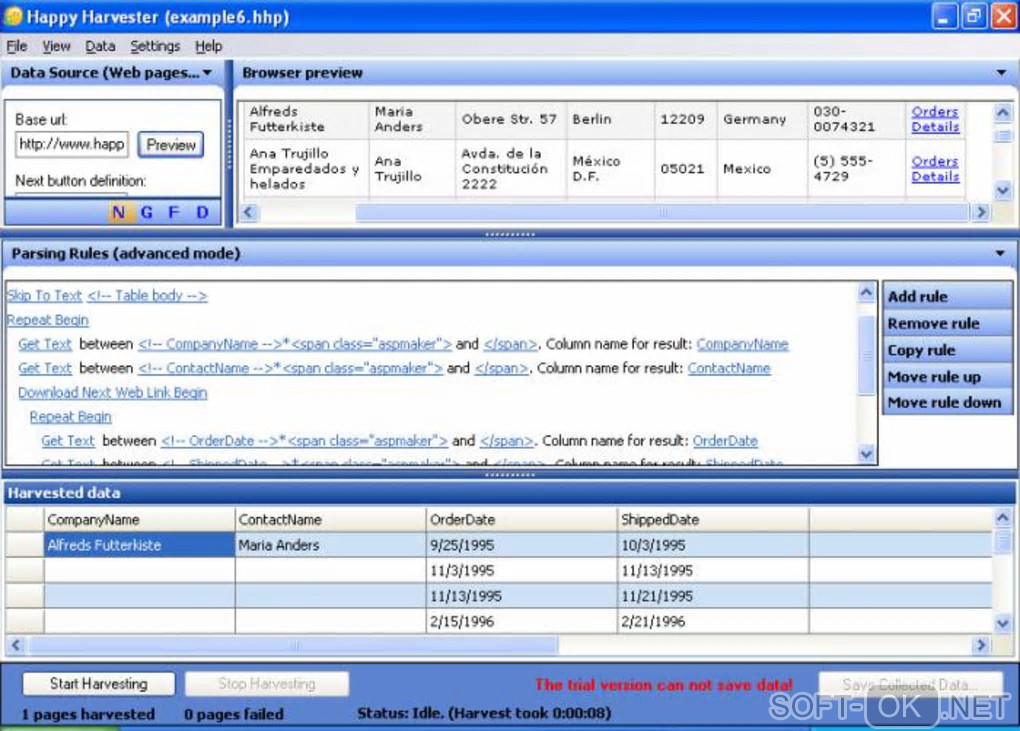Open the Data menu
Image resolution: width=1020 pixels, height=731 pixels.
click(100, 46)
